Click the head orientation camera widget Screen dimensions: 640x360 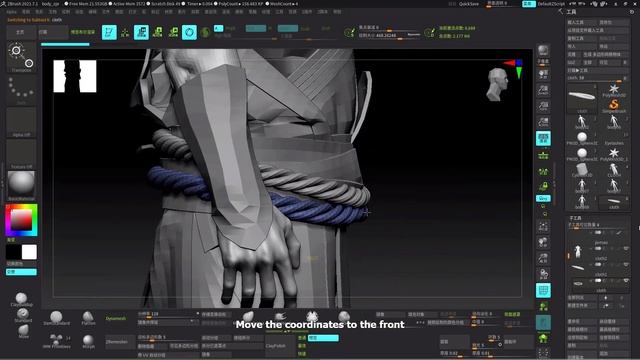click(497, 84)
